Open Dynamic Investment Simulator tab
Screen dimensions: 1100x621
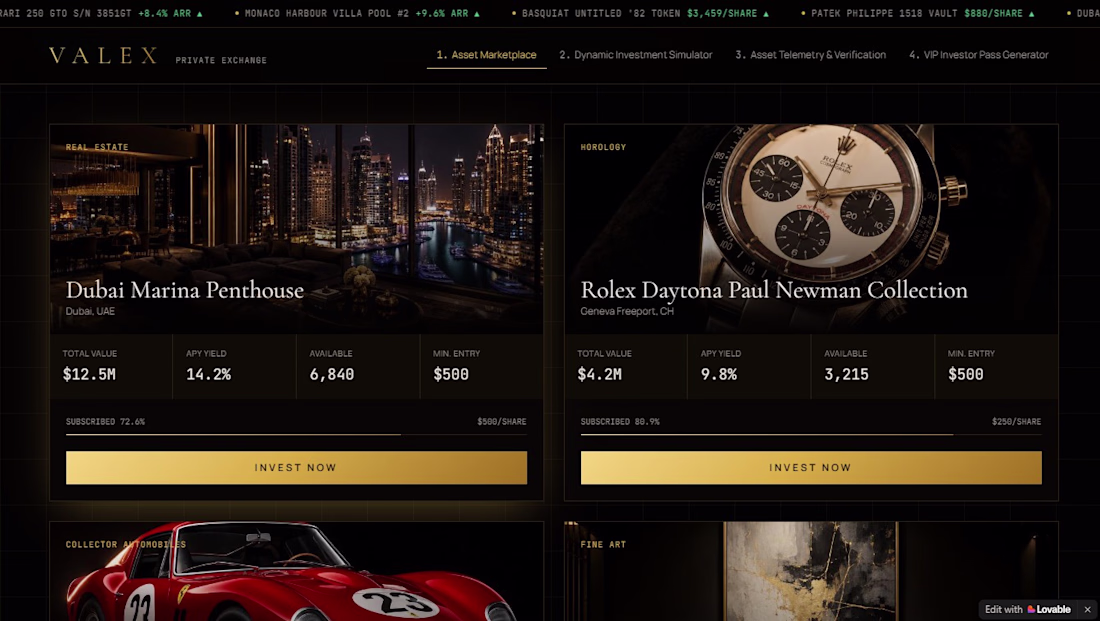coord(636,55)
